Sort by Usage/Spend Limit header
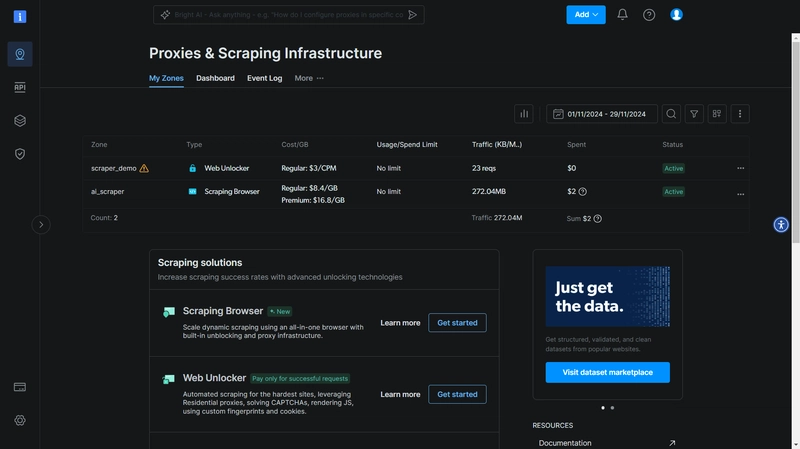800x449 pixels. (407, 145)
